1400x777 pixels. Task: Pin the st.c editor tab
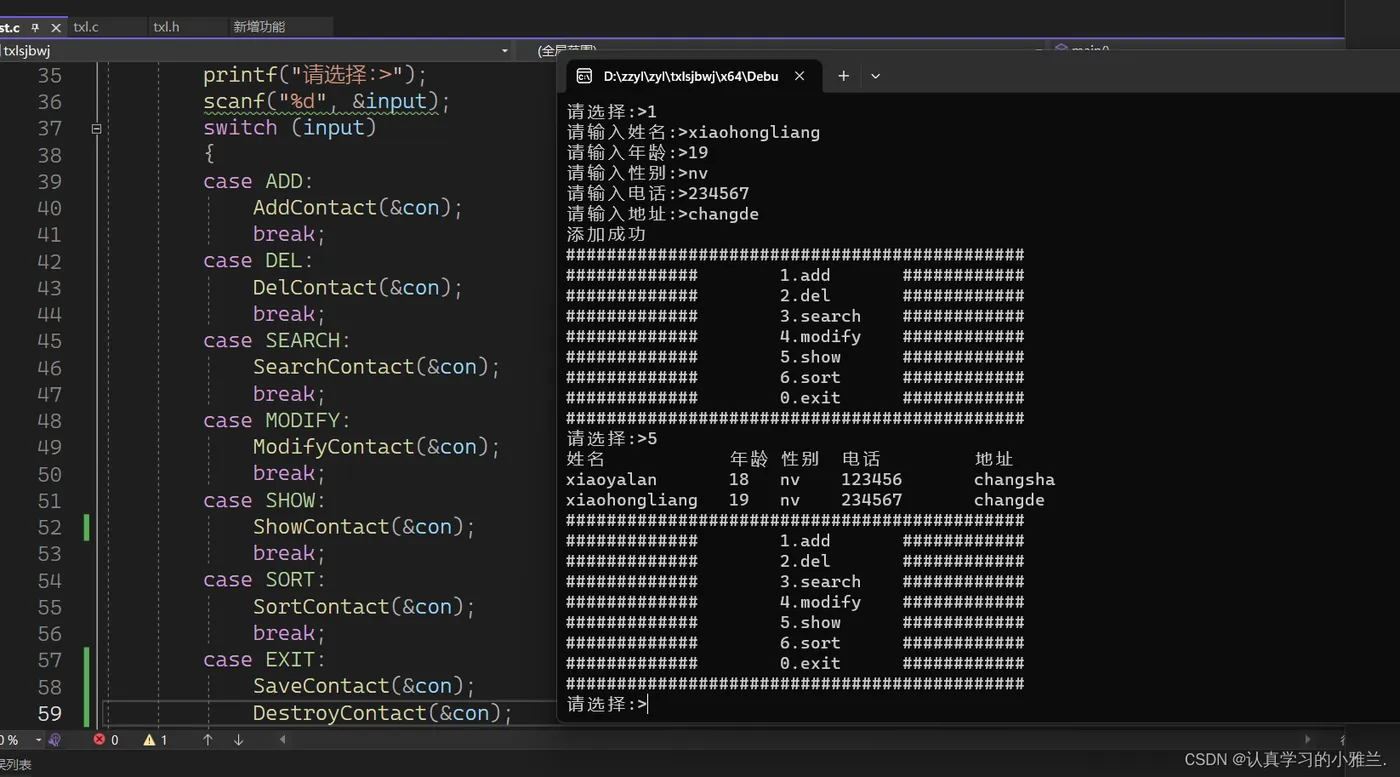(36, 28)
